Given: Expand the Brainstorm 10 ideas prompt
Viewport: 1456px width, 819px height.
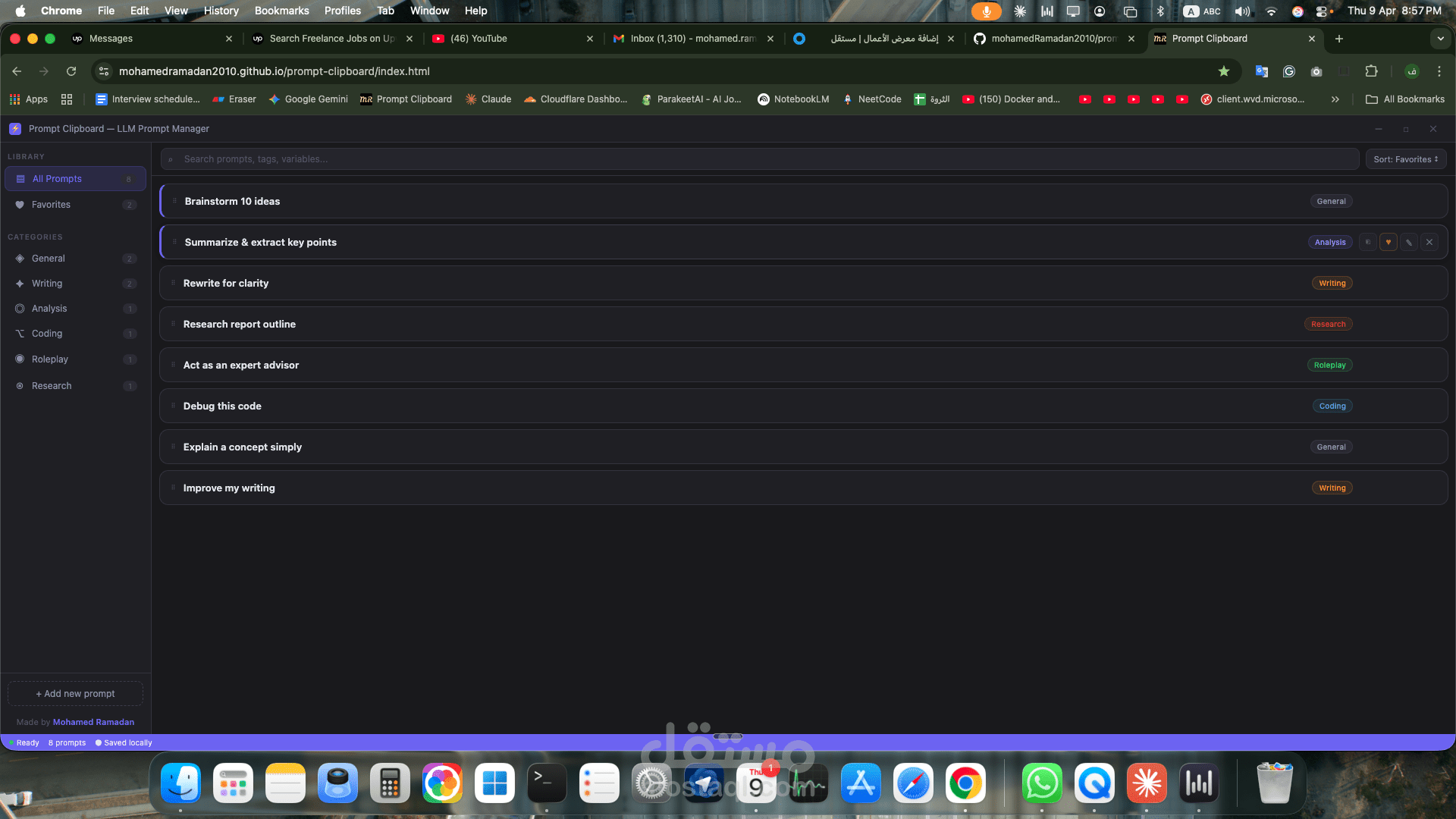Looking at the screenshot, I should tap(232, 202).
